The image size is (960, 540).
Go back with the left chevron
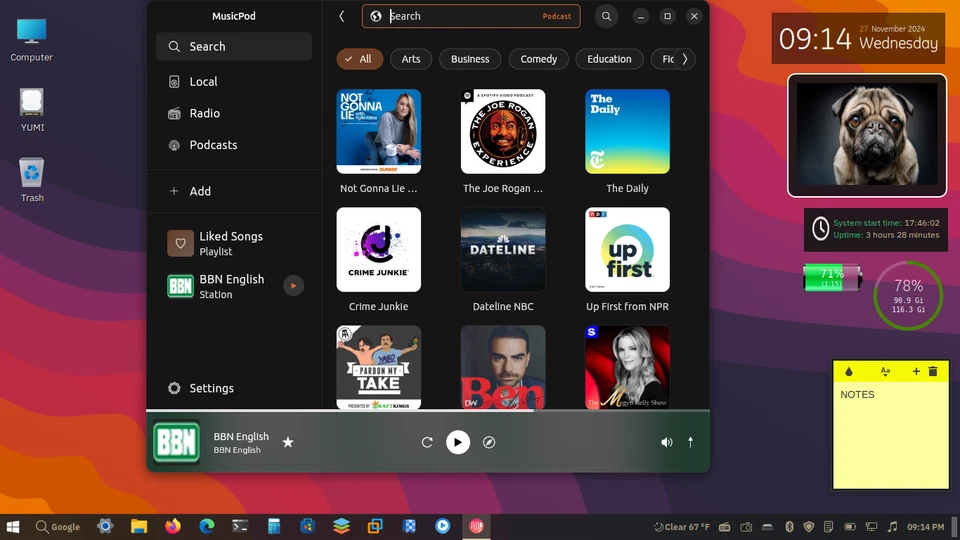342,16
